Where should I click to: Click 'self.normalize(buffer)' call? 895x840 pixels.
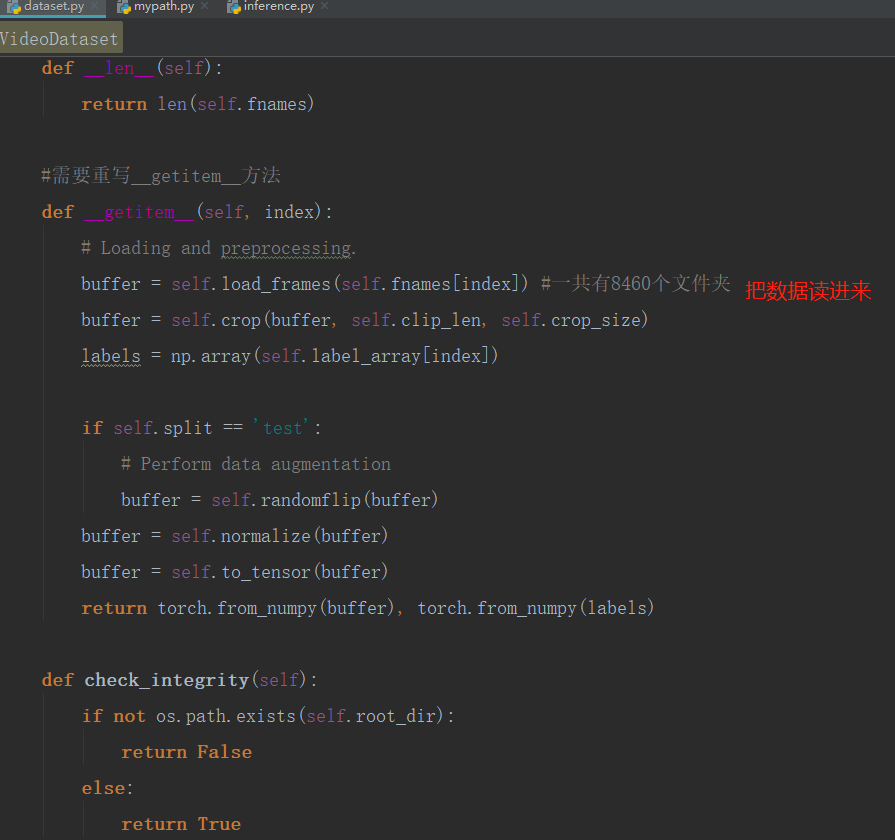(x=280, y=536)
